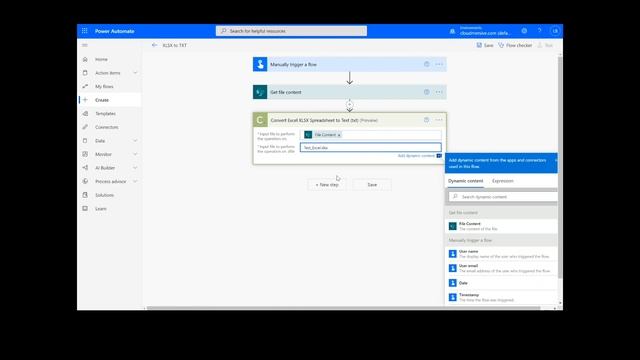Open the Flow checker

(515, 45)
